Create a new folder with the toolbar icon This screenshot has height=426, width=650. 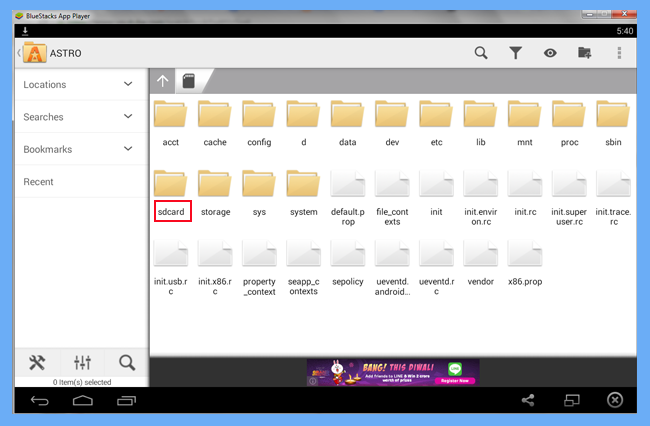[x=585, y=53]
